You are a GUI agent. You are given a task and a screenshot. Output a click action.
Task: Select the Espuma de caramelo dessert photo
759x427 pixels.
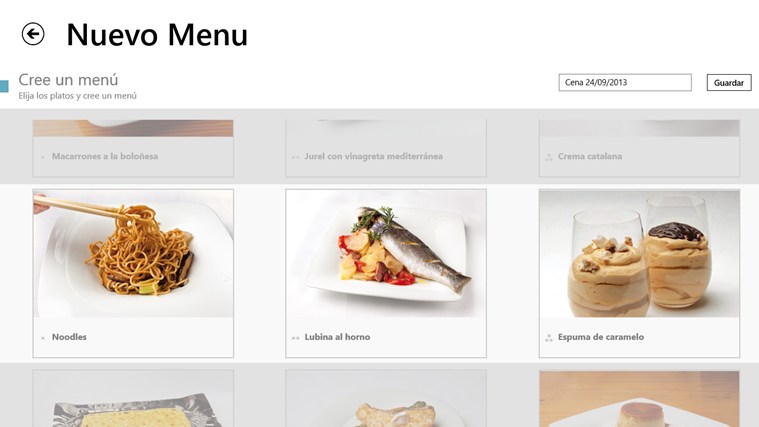(x=639, y=254)
